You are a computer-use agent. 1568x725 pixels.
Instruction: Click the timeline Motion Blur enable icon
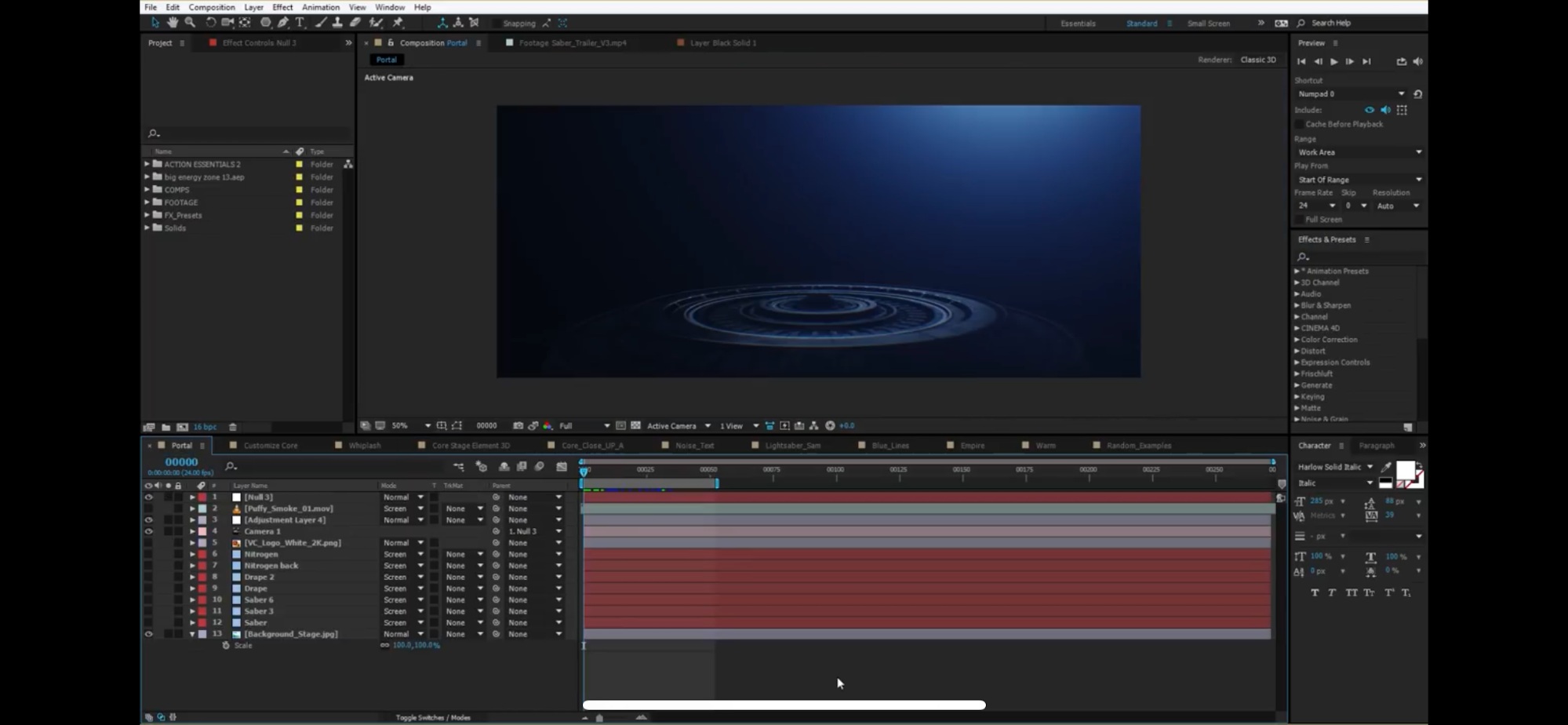coord(540,467)
